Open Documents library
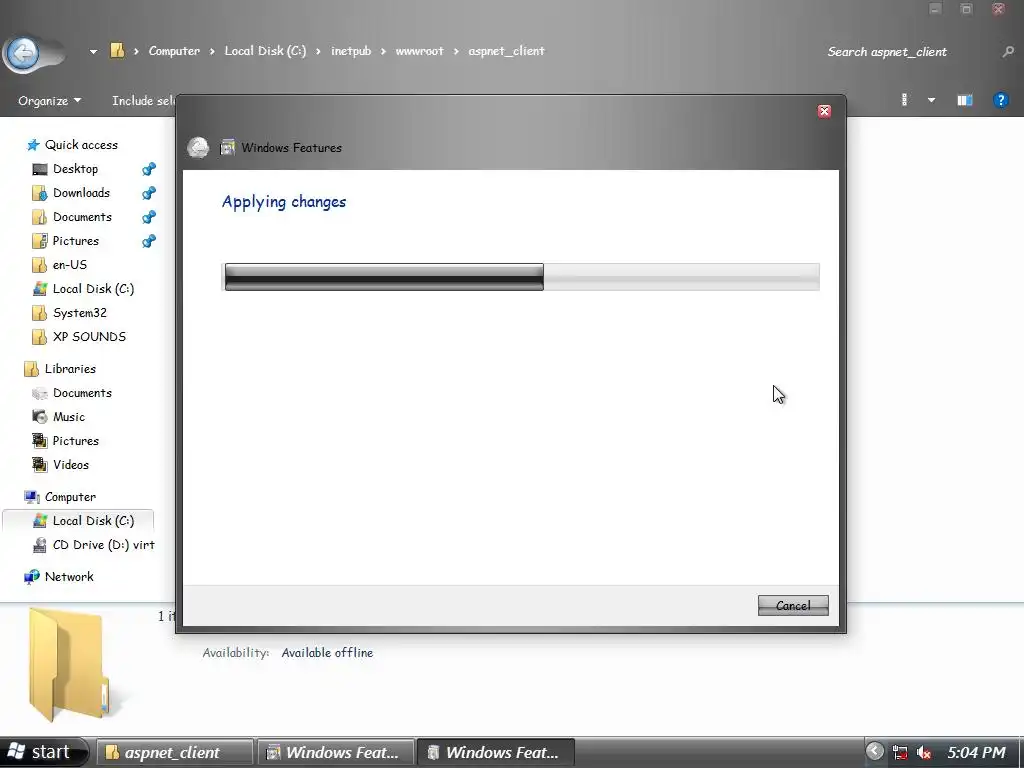This screenshot has height=768, width=1024. pyautogui.click(x=82, y=393)
